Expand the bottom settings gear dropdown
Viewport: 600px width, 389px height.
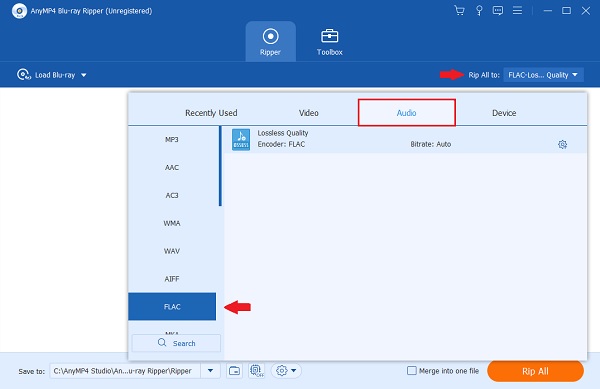[x=286, y=371]
